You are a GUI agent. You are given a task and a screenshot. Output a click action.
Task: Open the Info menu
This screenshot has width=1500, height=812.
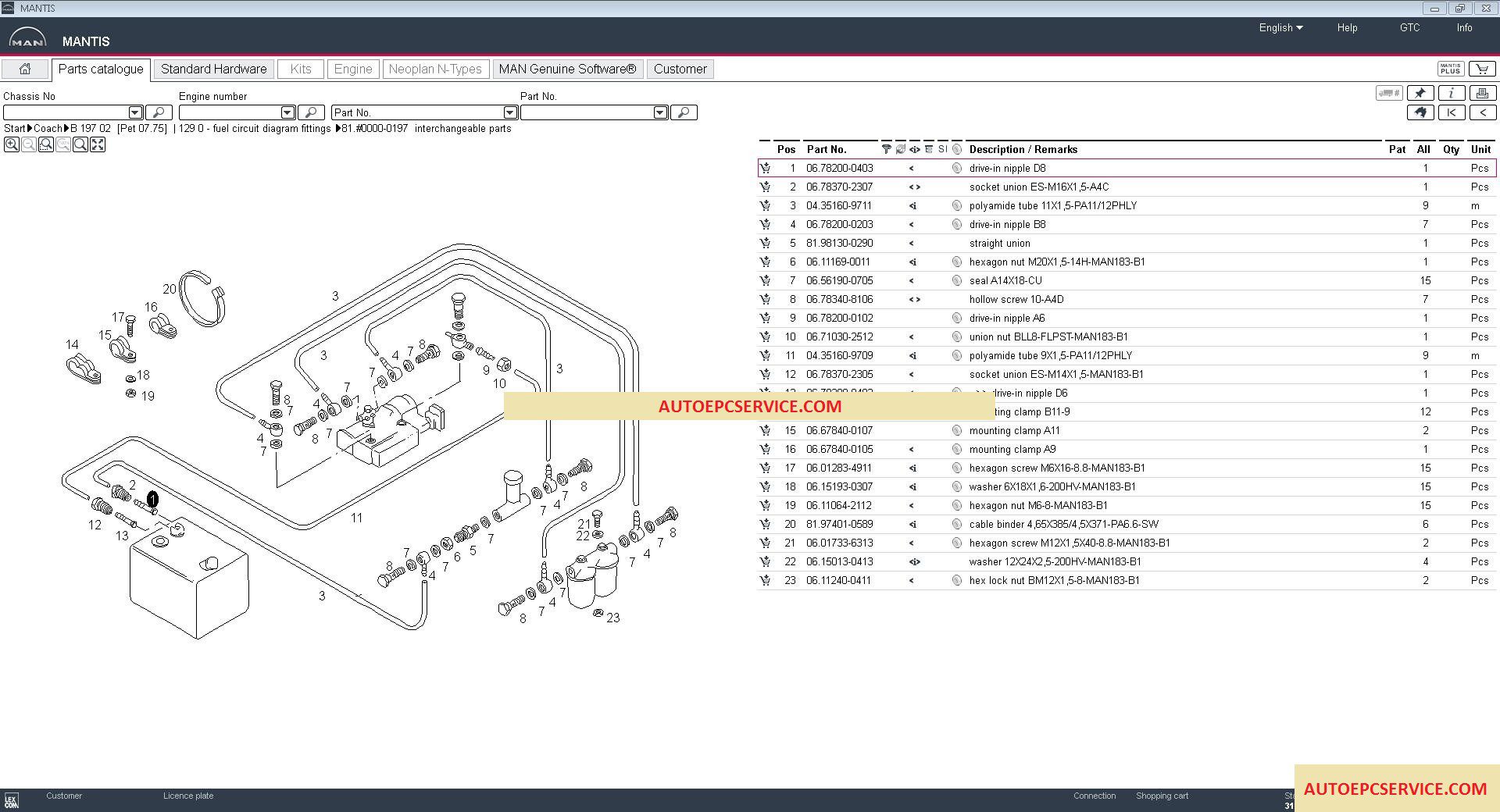click(x=1464, y=28)
